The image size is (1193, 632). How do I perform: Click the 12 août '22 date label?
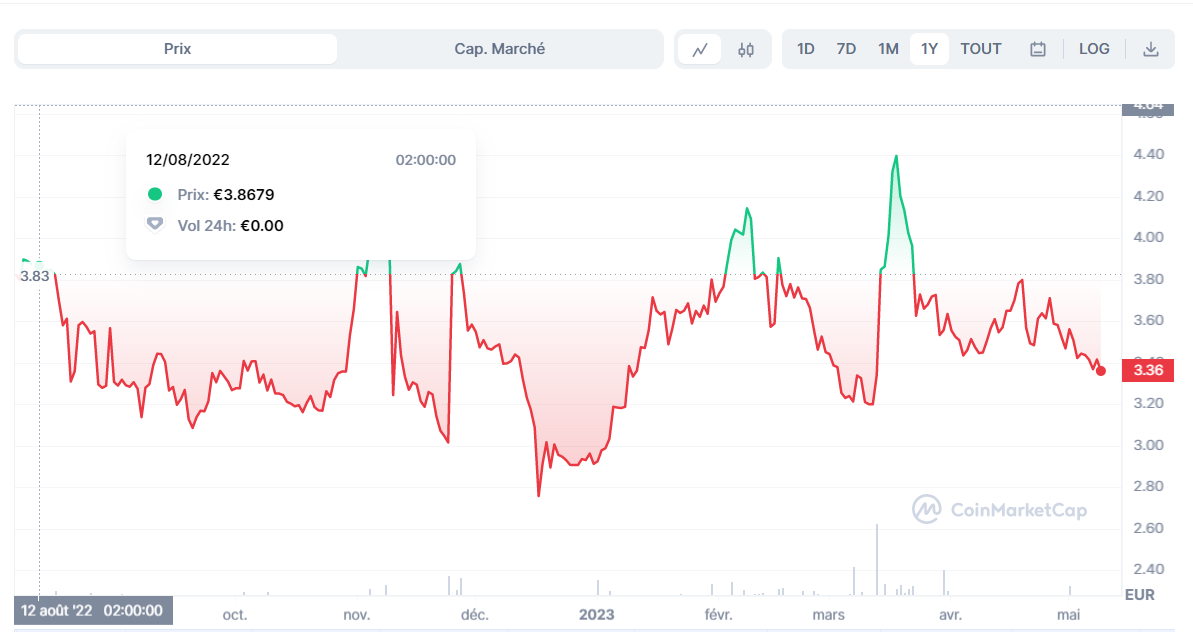[x=93, y=611]
